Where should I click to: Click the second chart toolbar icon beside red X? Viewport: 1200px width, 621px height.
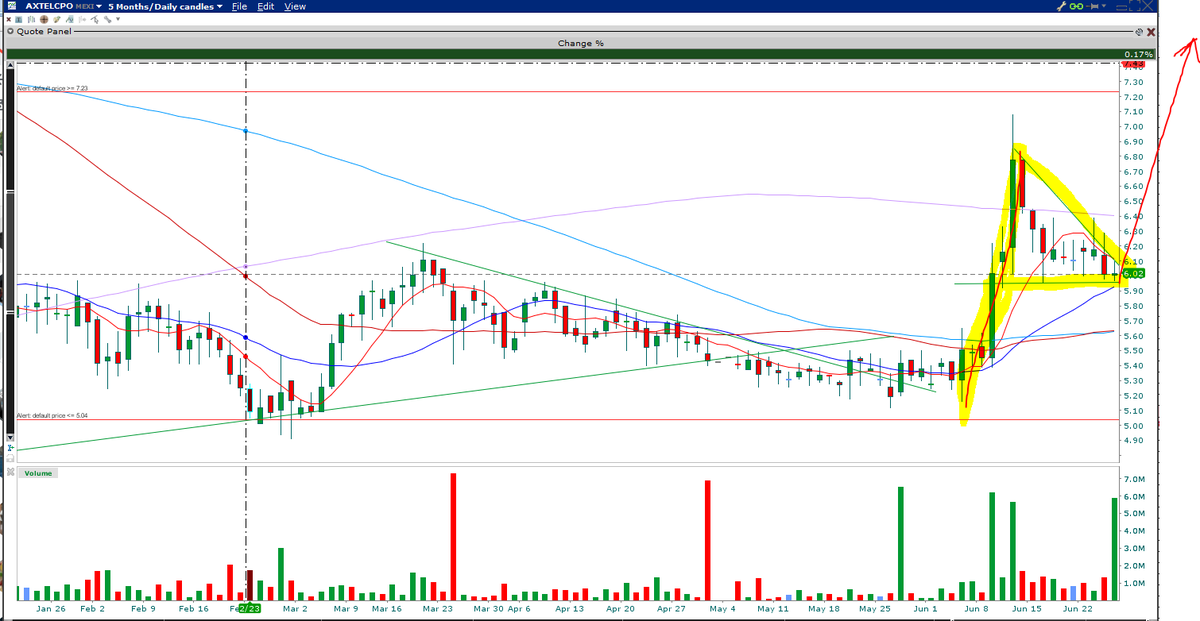coord(19,19)
